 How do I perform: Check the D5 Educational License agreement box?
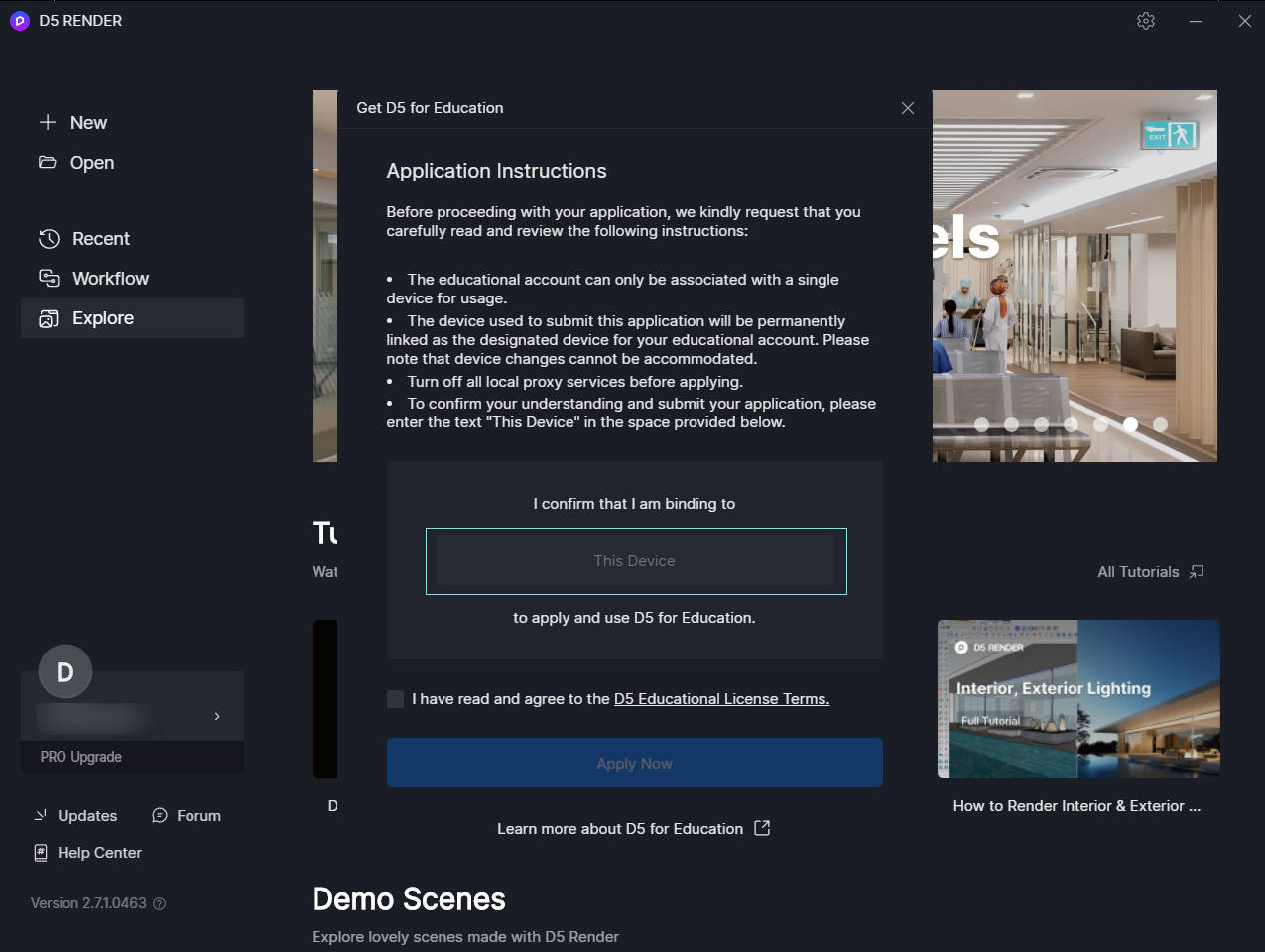[393, 699]
